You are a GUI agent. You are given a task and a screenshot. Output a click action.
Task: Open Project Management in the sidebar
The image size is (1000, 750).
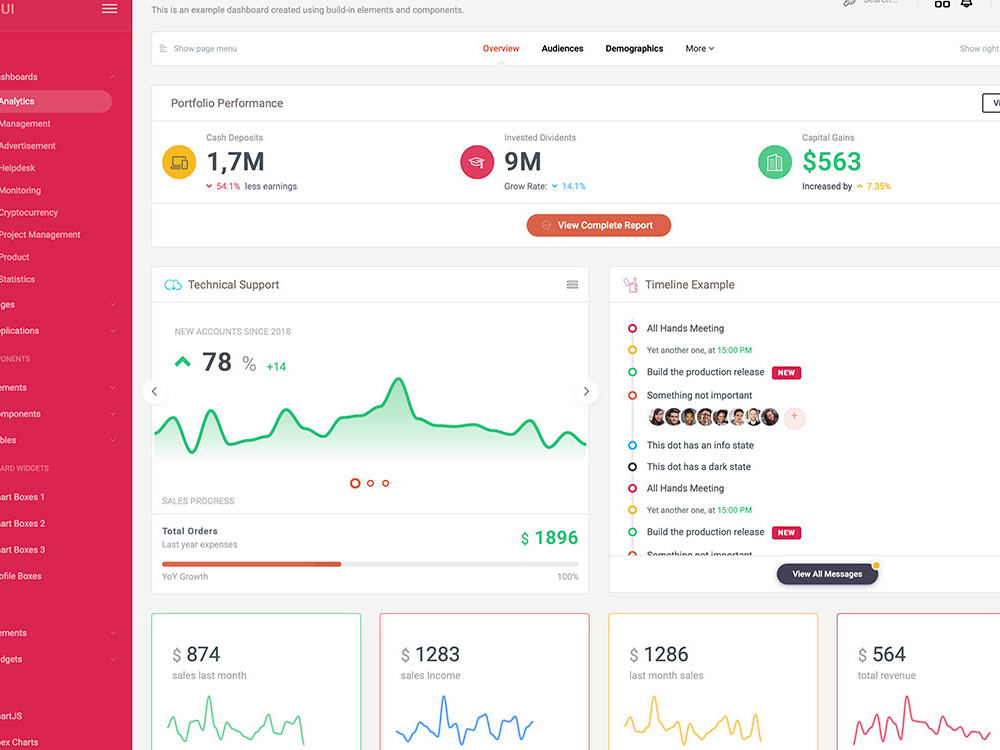[x=40, y=235]
